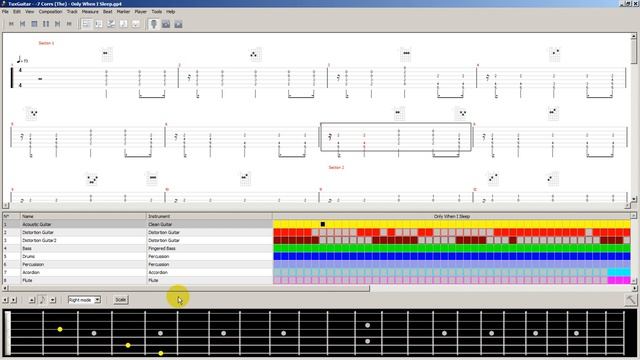The image size is (640, 360).
Task: Open the Beat menu
Action: click(108, 12)
